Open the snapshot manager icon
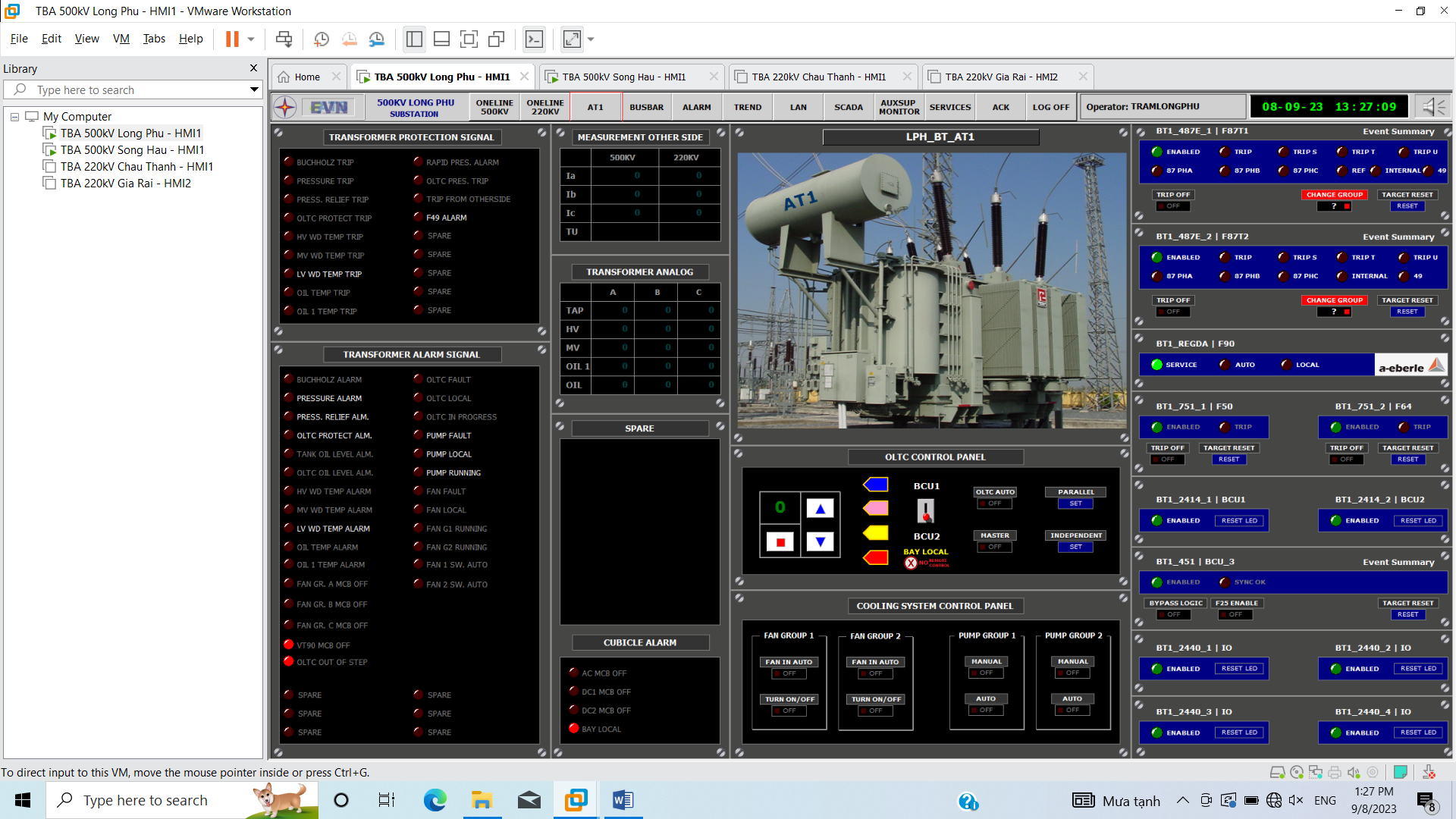The image size is (1456, 819). click(x=376, y=39)
